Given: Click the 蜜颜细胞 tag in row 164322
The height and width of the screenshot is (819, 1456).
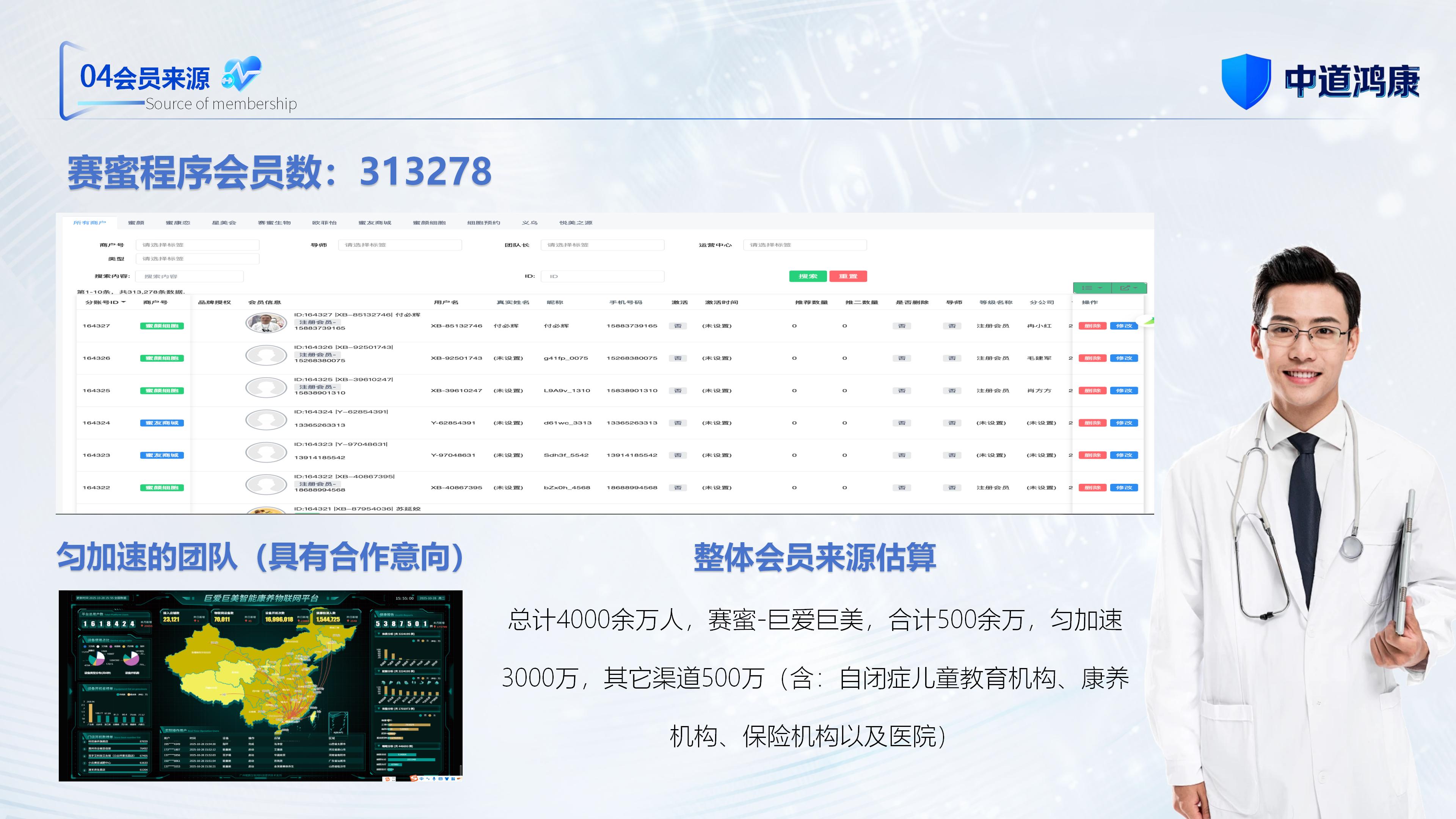Looking at the screenshot, I should (162, 488).
